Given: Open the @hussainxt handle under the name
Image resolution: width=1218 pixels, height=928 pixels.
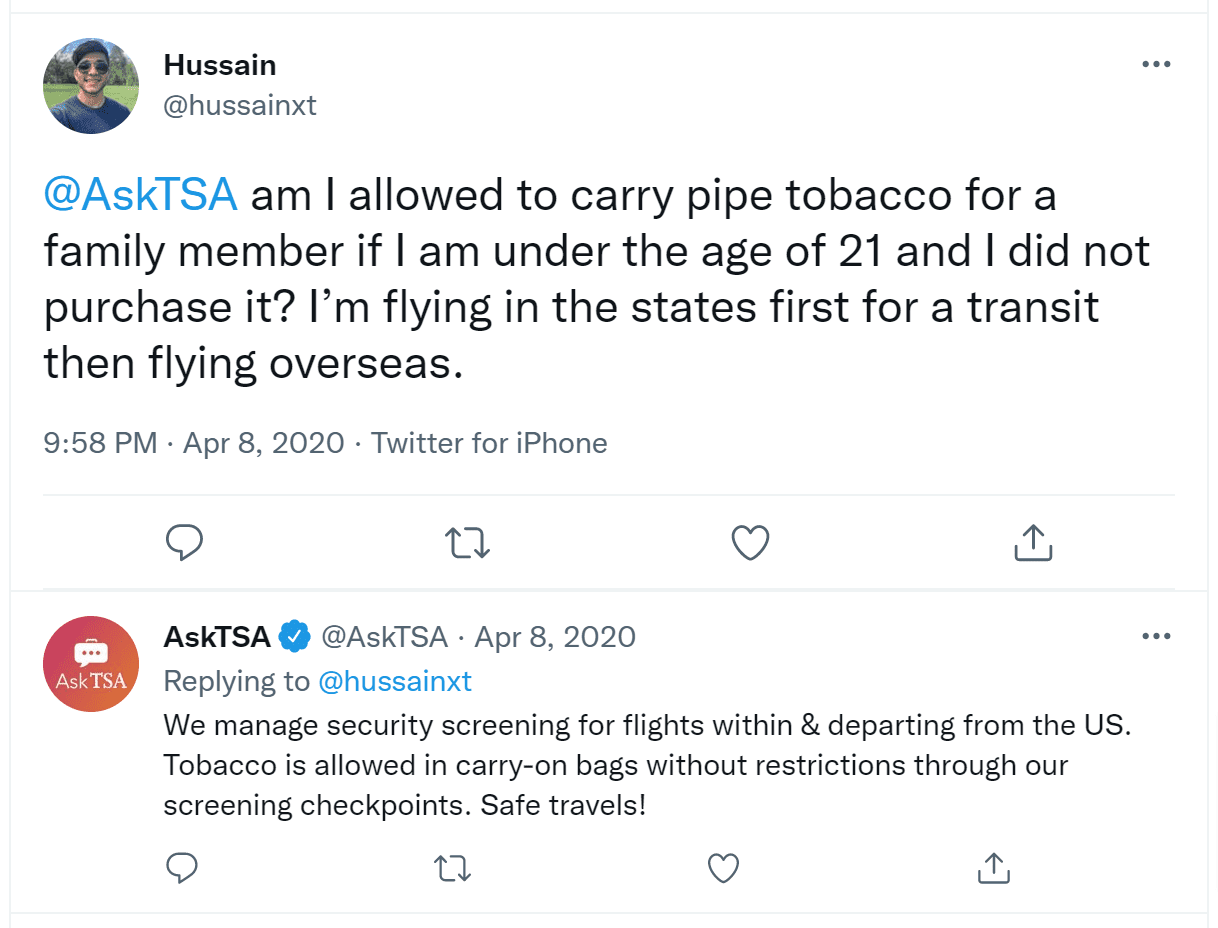Looking at the screenshot, I should point(240,105).
